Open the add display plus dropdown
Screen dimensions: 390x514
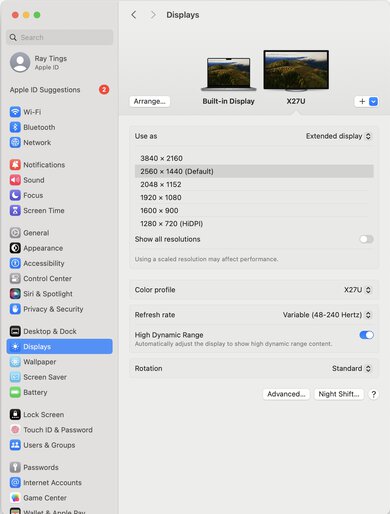(366, 101)
